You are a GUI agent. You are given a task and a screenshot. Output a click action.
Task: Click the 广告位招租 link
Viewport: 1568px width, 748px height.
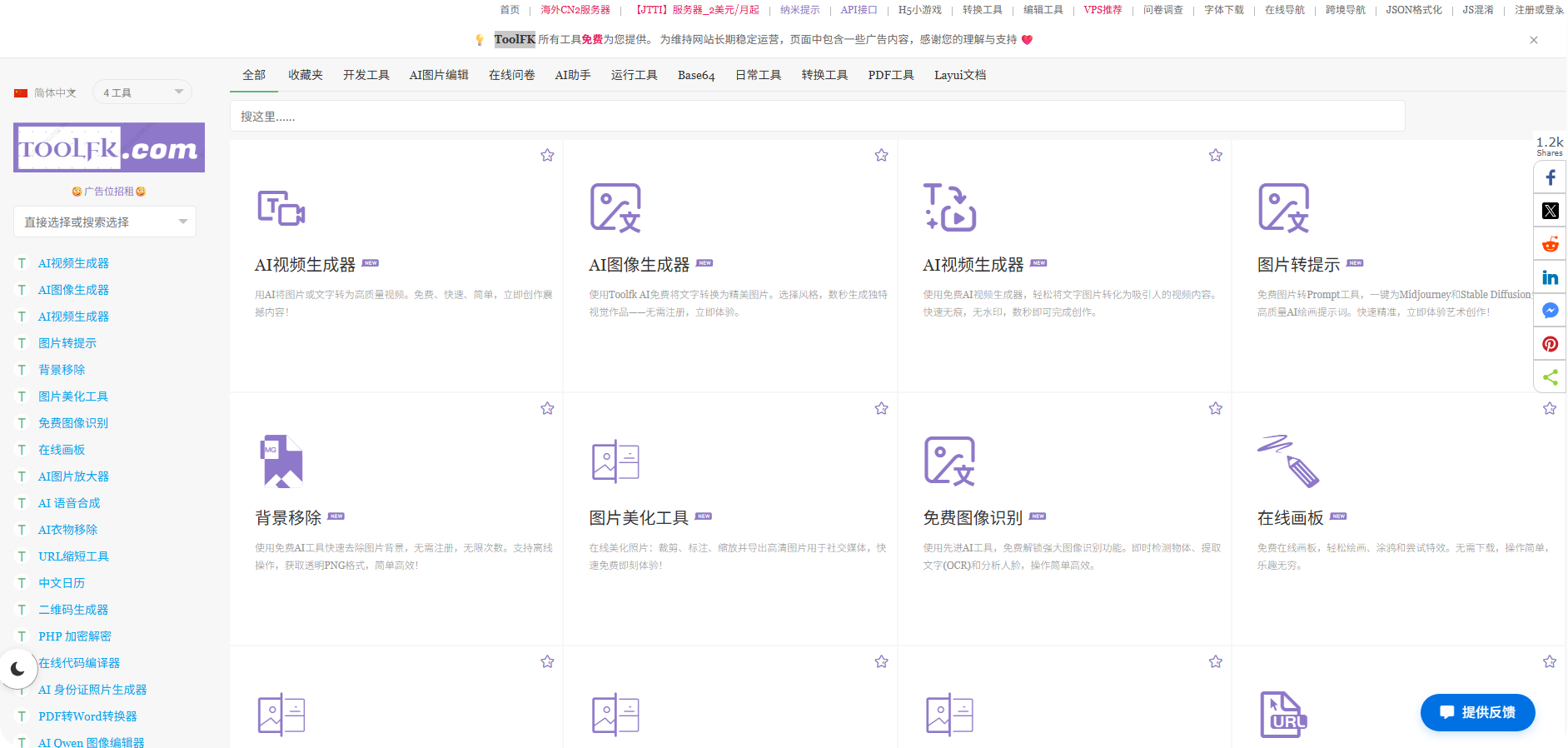tap(109, 191)
